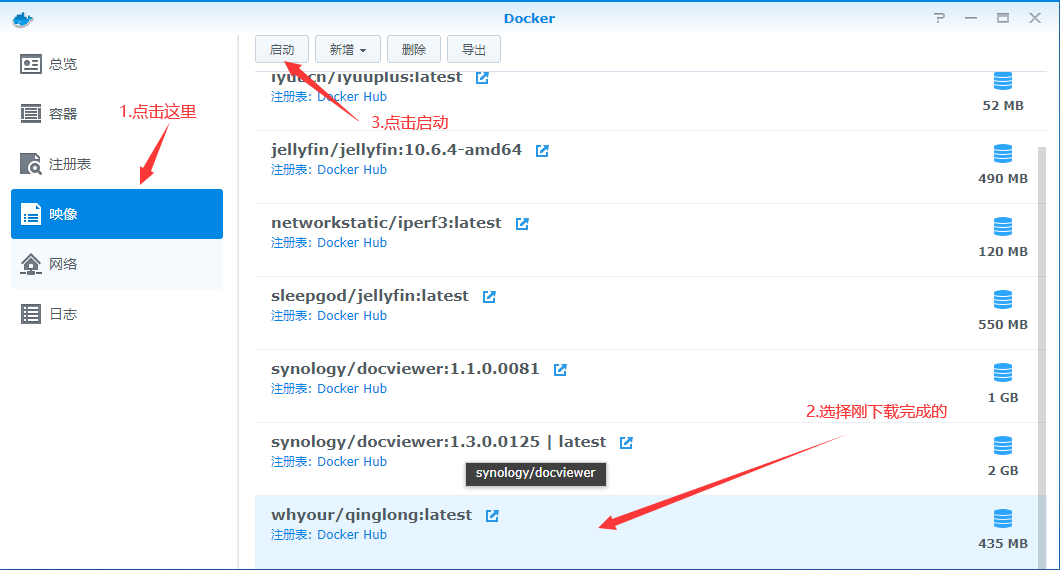This screenshot has height=570, width=1060.
Task: Click the 490 MB size label
Action: click(x=1003, y=179)
